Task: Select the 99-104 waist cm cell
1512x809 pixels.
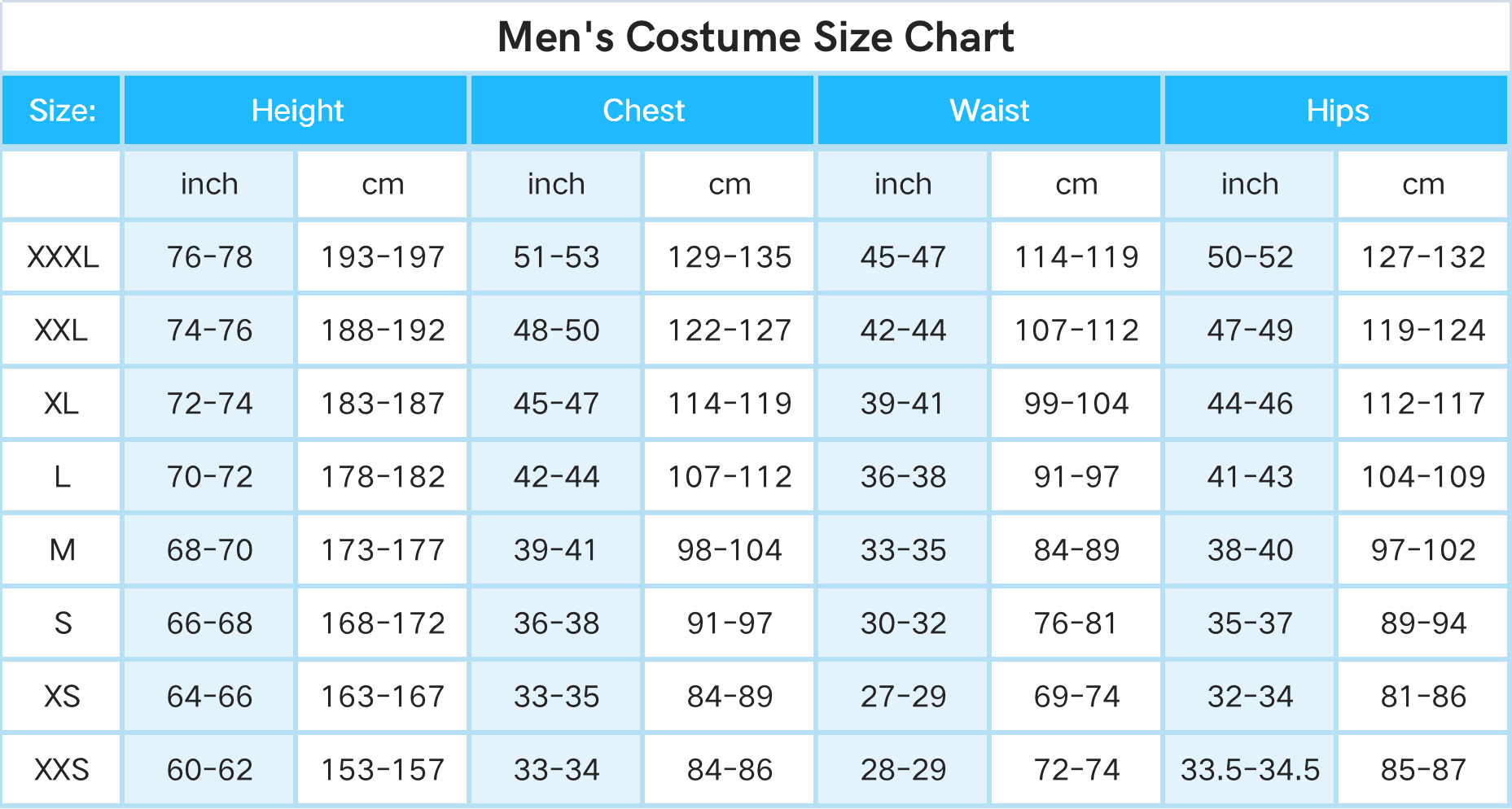Action: [x=1076, y=404]
